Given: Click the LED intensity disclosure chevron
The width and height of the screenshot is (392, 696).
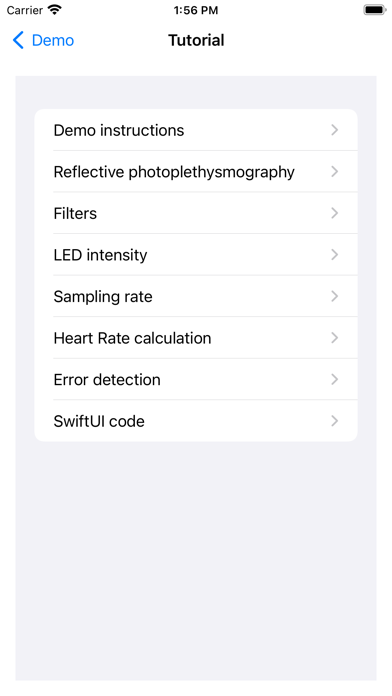Looking at the screenshot, I should pos(335,255).
